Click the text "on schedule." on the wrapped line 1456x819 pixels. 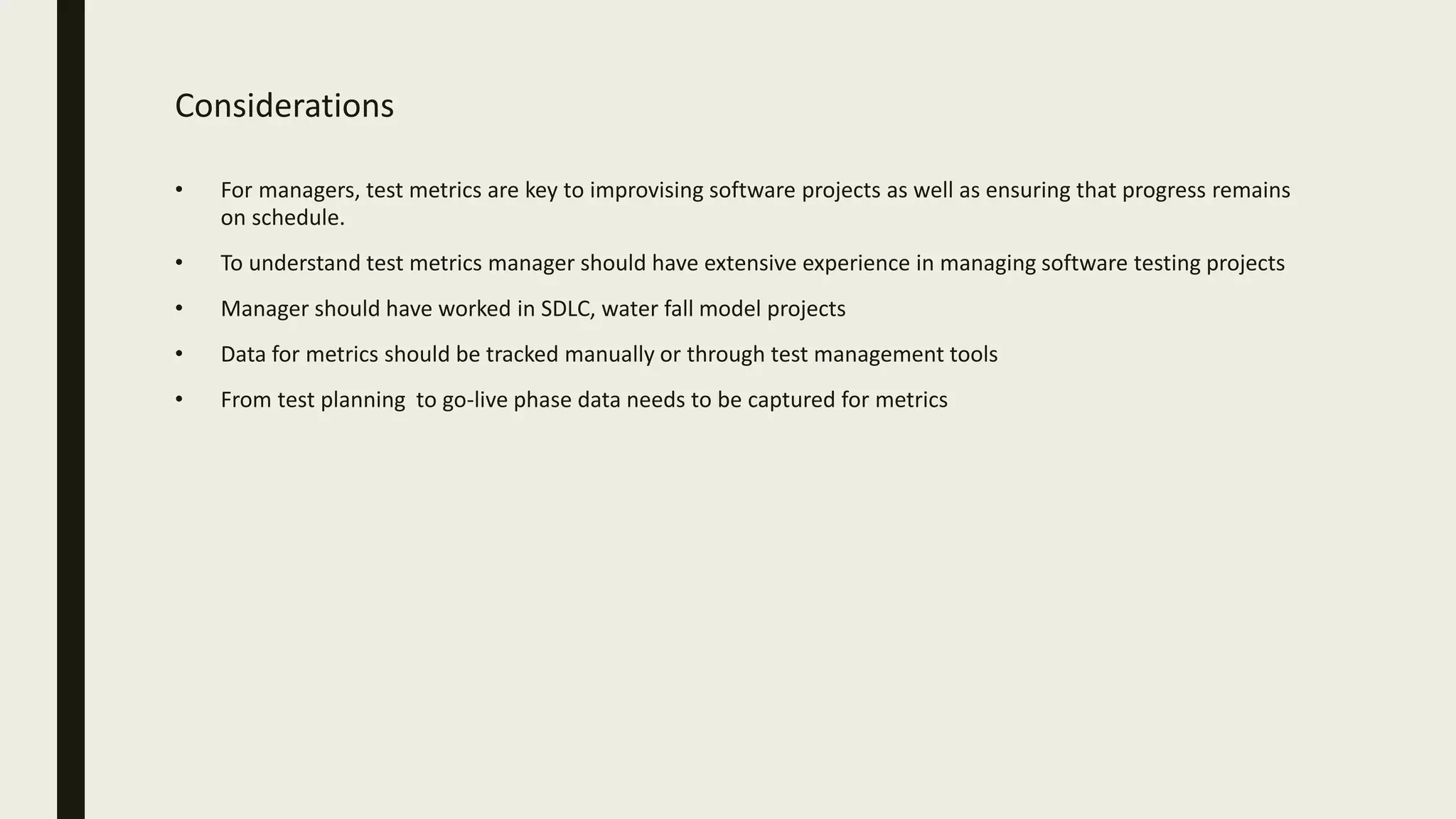point(282,218)
